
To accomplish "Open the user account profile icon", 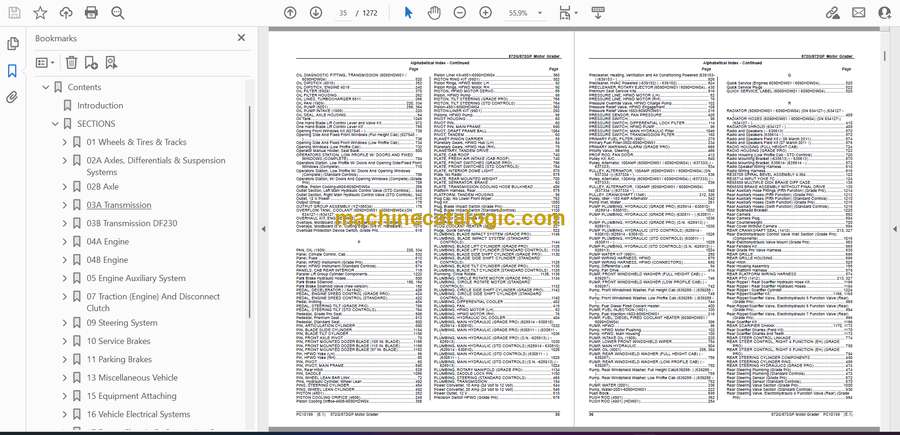I will [884, 13].
